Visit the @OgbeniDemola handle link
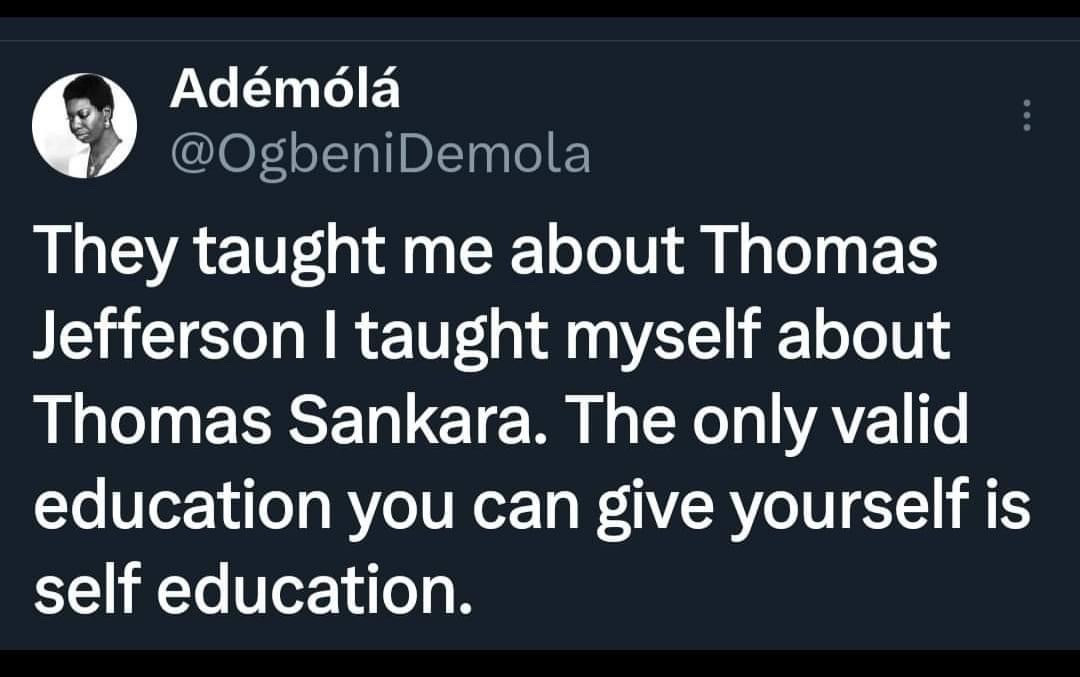 pyautogui.click(x=380, y=154)
